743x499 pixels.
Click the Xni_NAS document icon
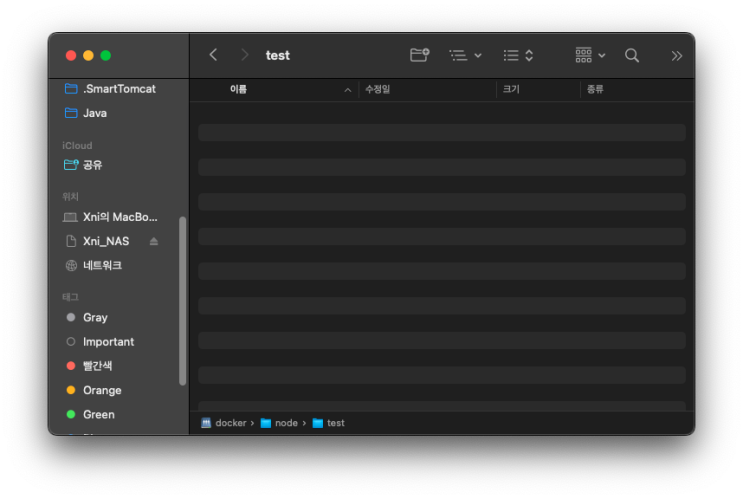(71, 241)
